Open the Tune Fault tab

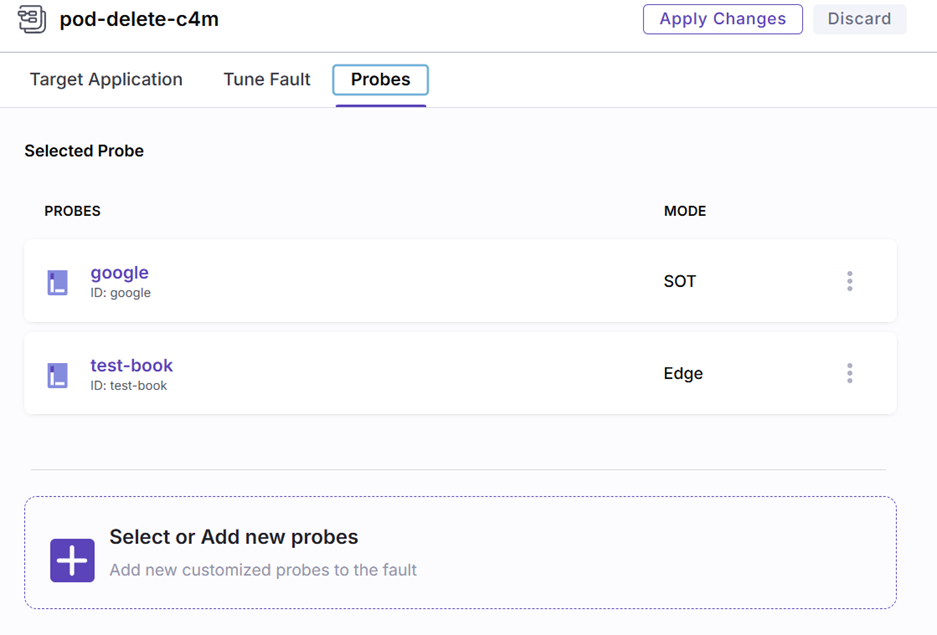267,80
